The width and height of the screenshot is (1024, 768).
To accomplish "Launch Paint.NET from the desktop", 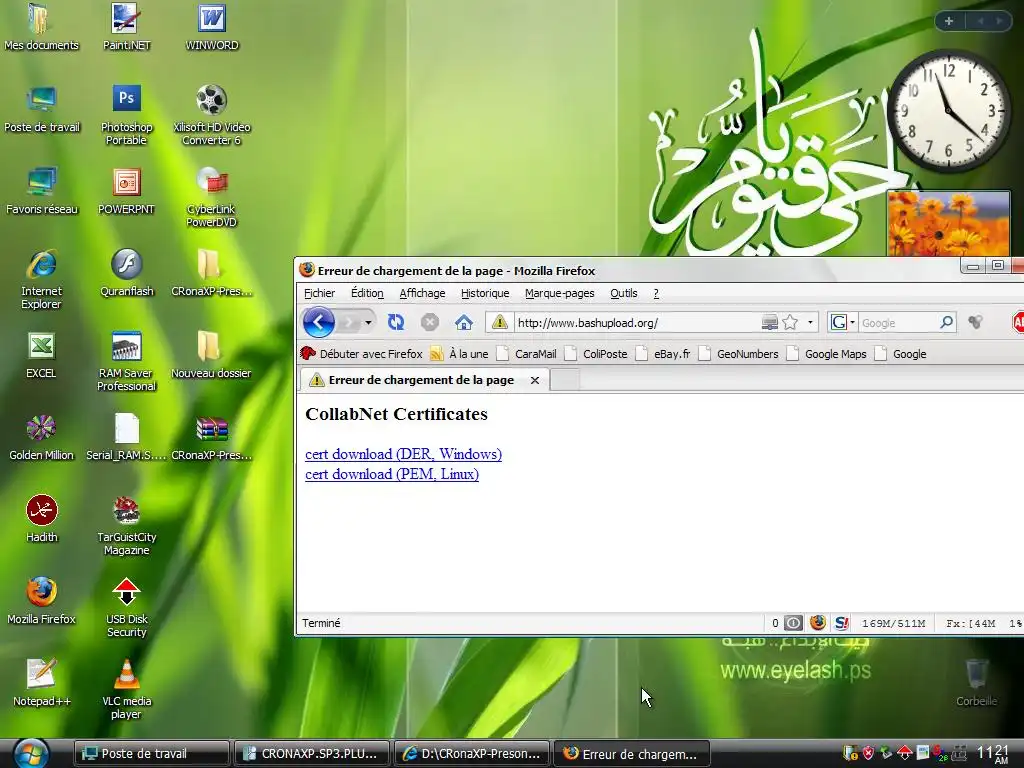I will [x=126, y=27].
